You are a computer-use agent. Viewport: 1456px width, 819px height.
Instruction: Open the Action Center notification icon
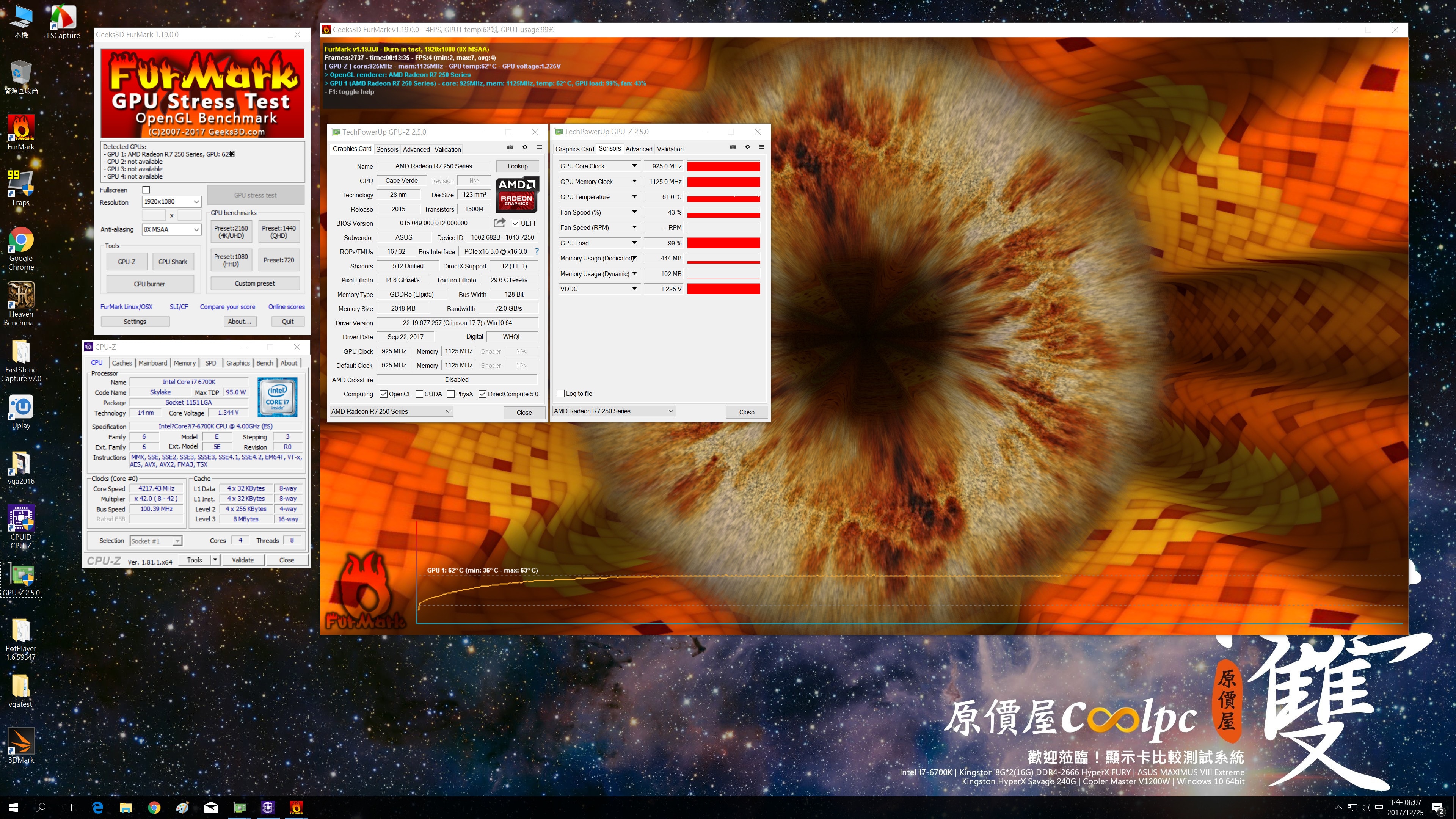[x=1438, y=808]
